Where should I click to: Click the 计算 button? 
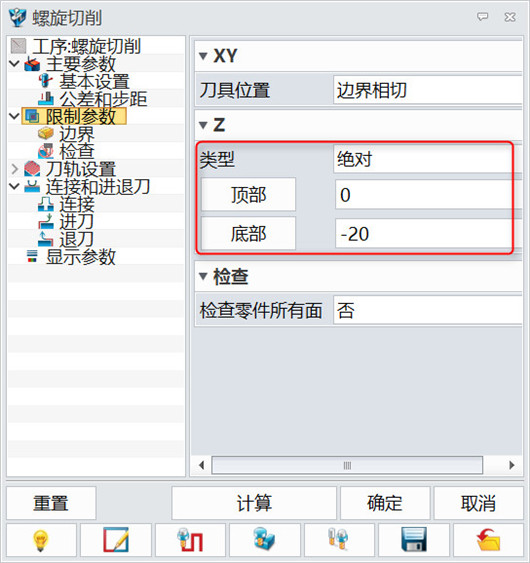point(254,503)
